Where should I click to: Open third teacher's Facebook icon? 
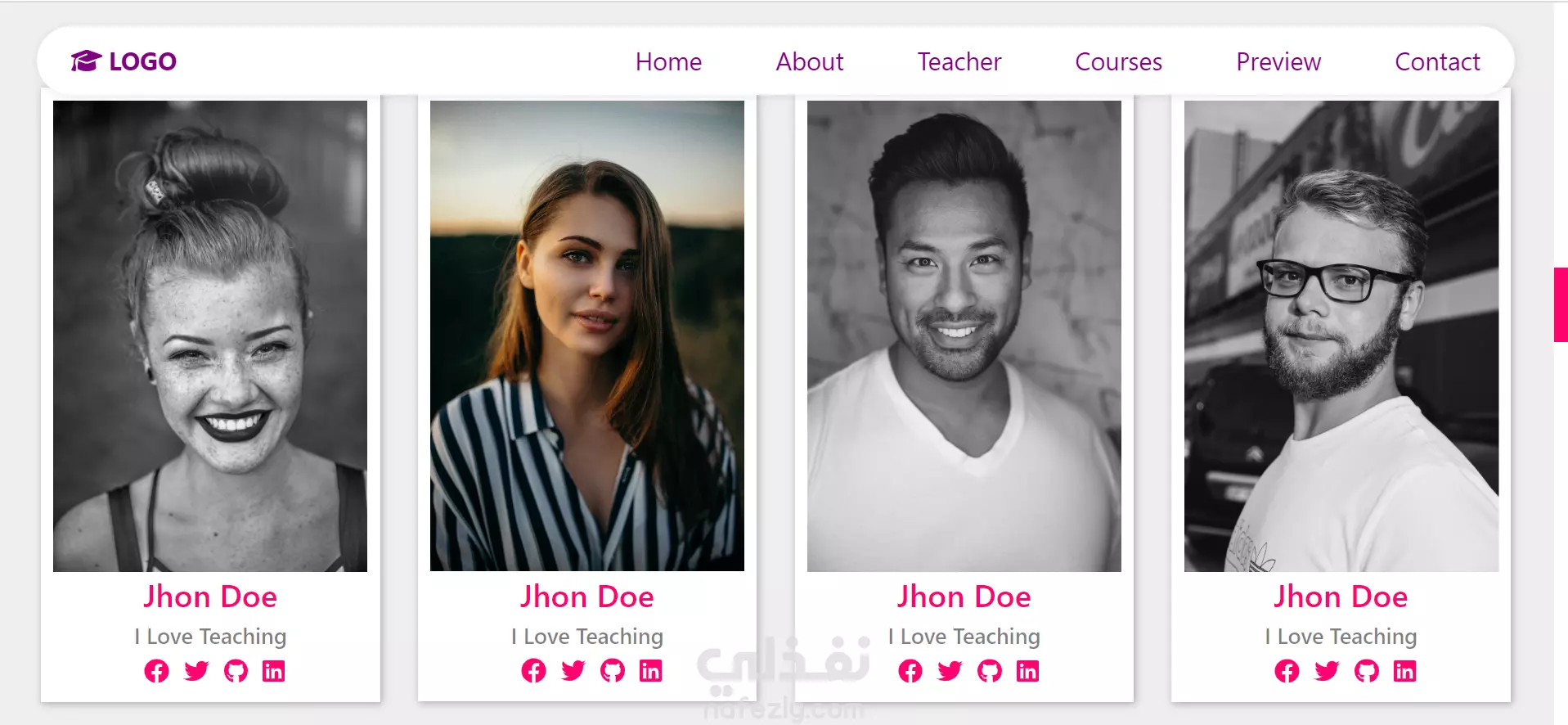click(910, 671)
